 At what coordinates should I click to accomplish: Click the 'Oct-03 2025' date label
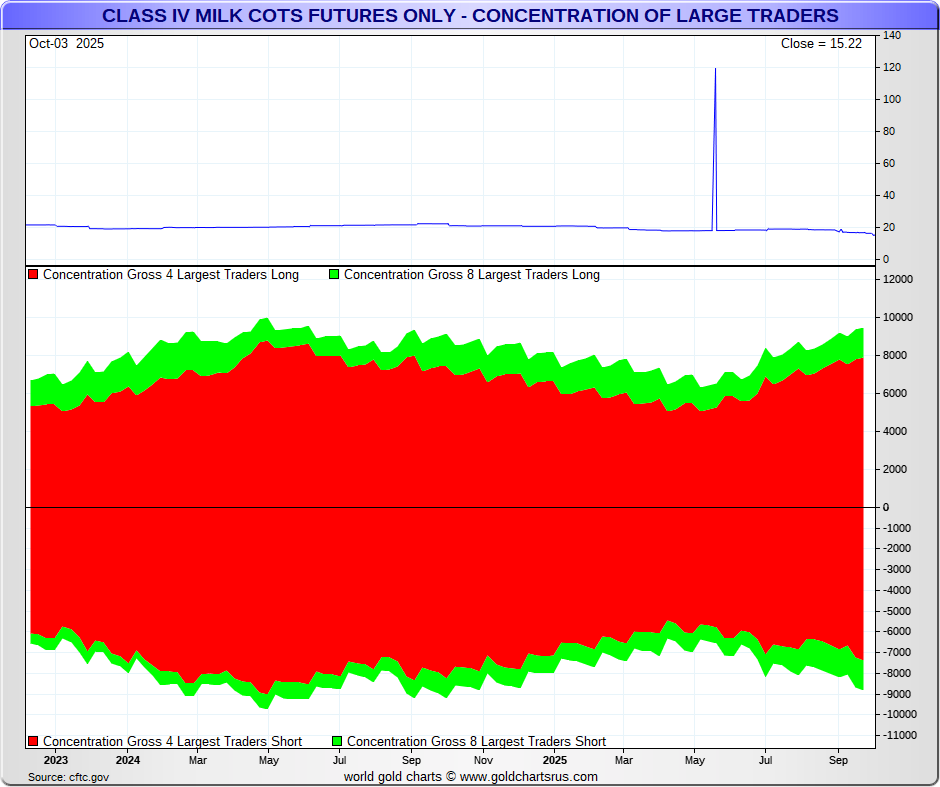66,44
